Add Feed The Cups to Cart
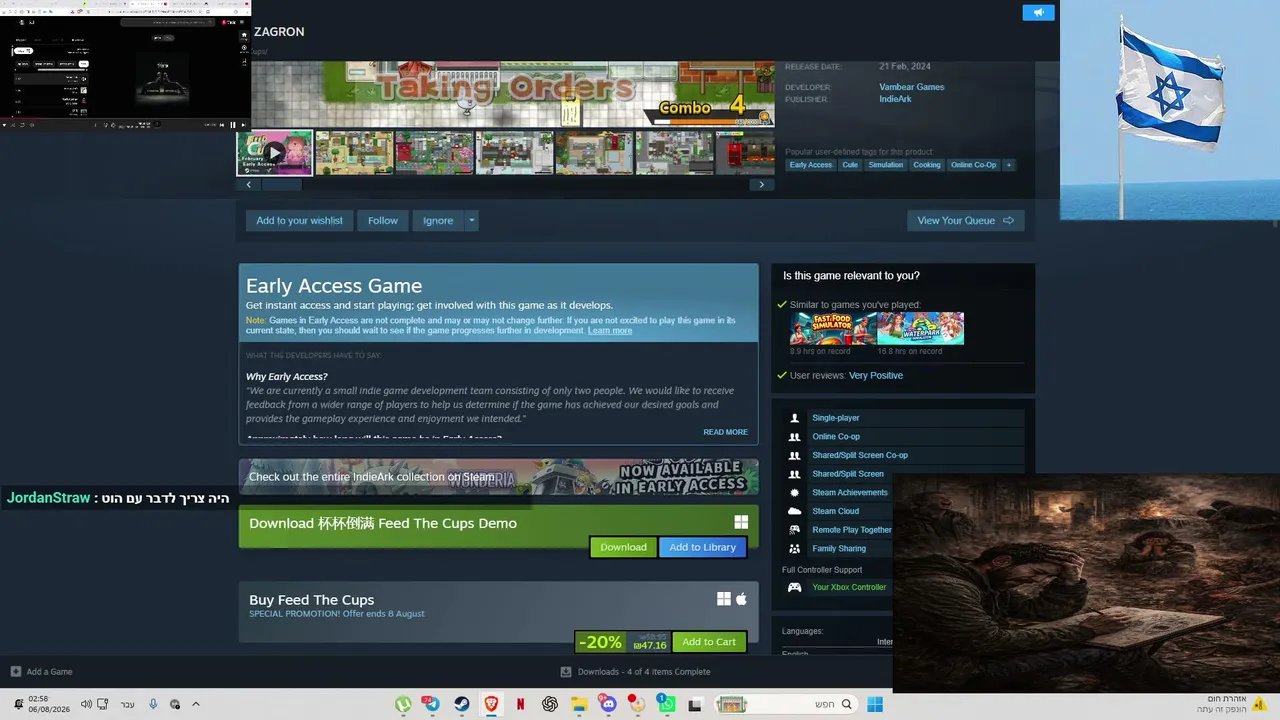 (709, 642)
